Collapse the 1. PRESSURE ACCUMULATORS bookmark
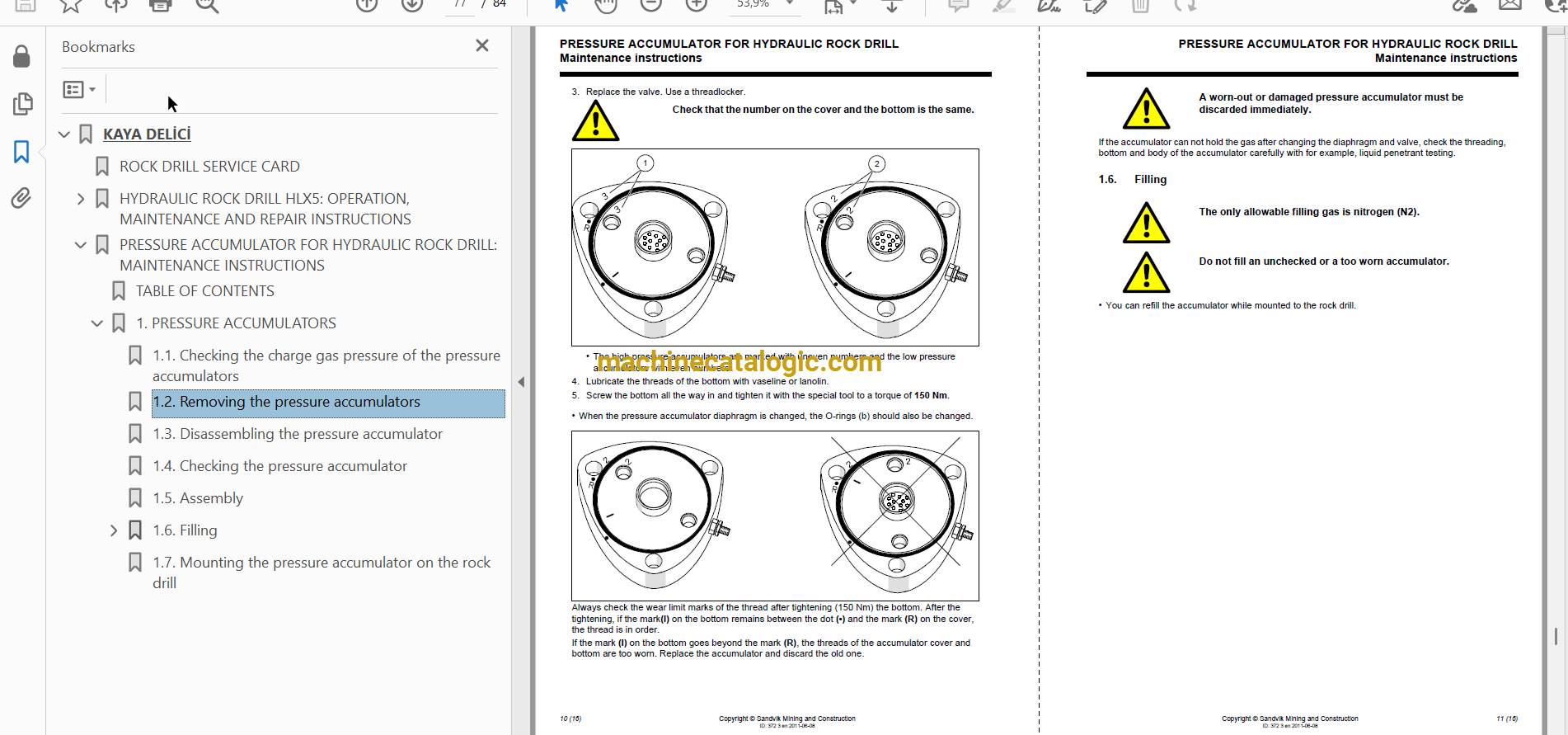1568x735 pixels. pos(97,323)
